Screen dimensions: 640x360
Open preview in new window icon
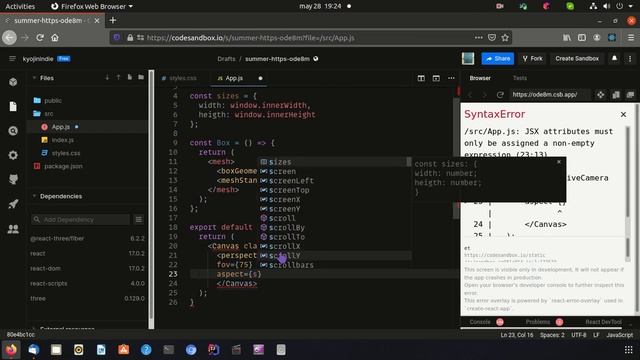coord(631,95)
